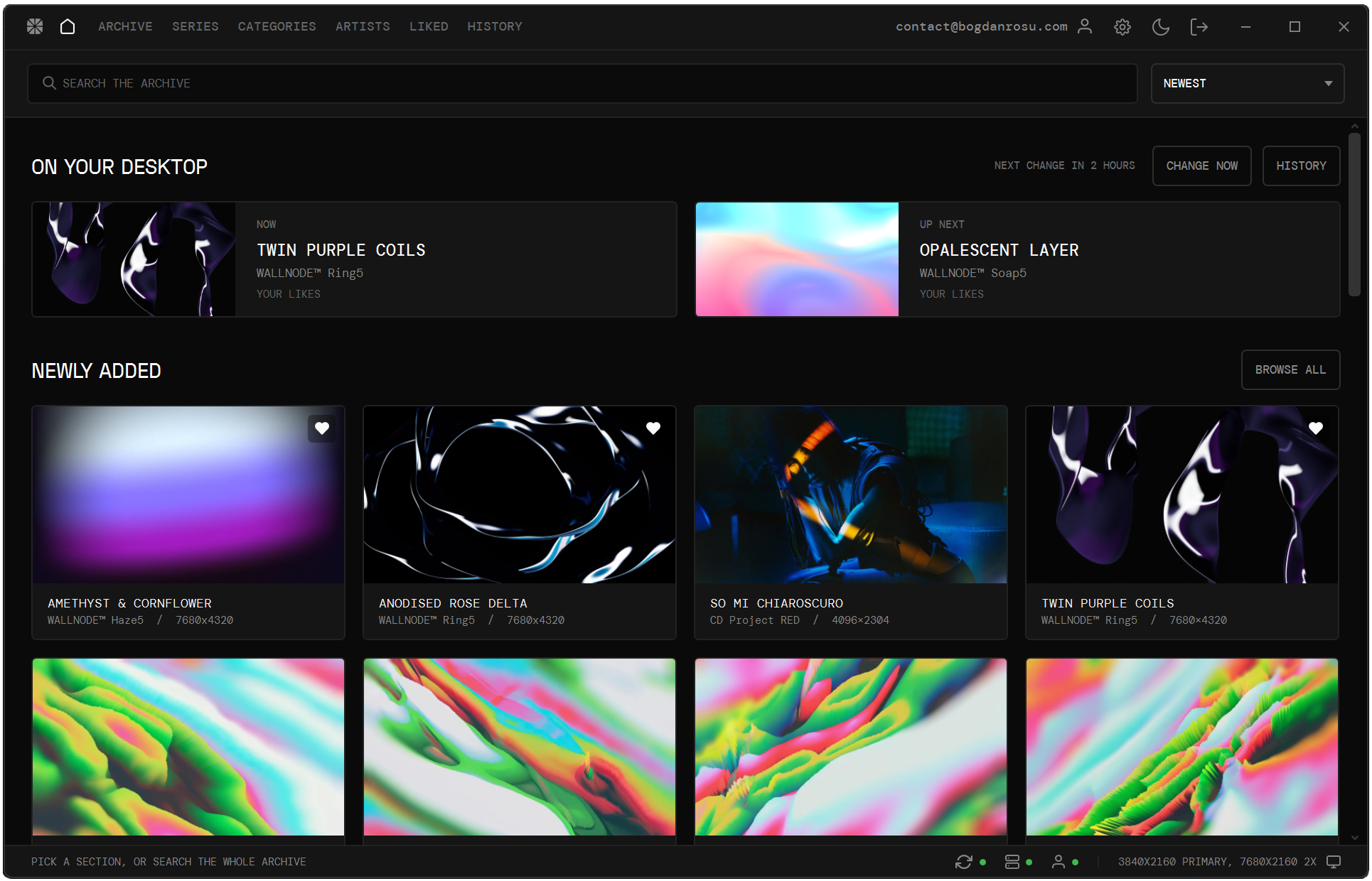This screenshot has width=1372, height=881.
Task: Go to the Home icon
Action: [x=68, y=26]
